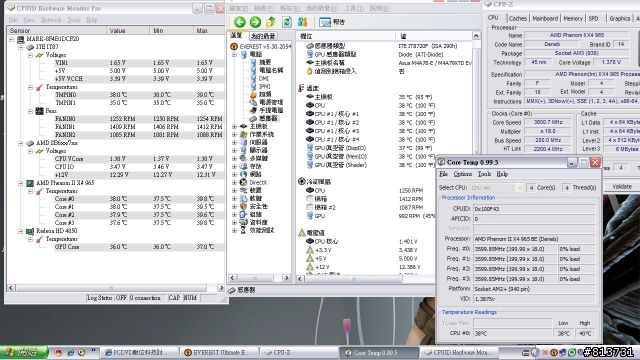Screen dimensions: 640x360
Task: Click Validate button in CPU-Z
Action: pyautogui.click(x=622, y=187)
